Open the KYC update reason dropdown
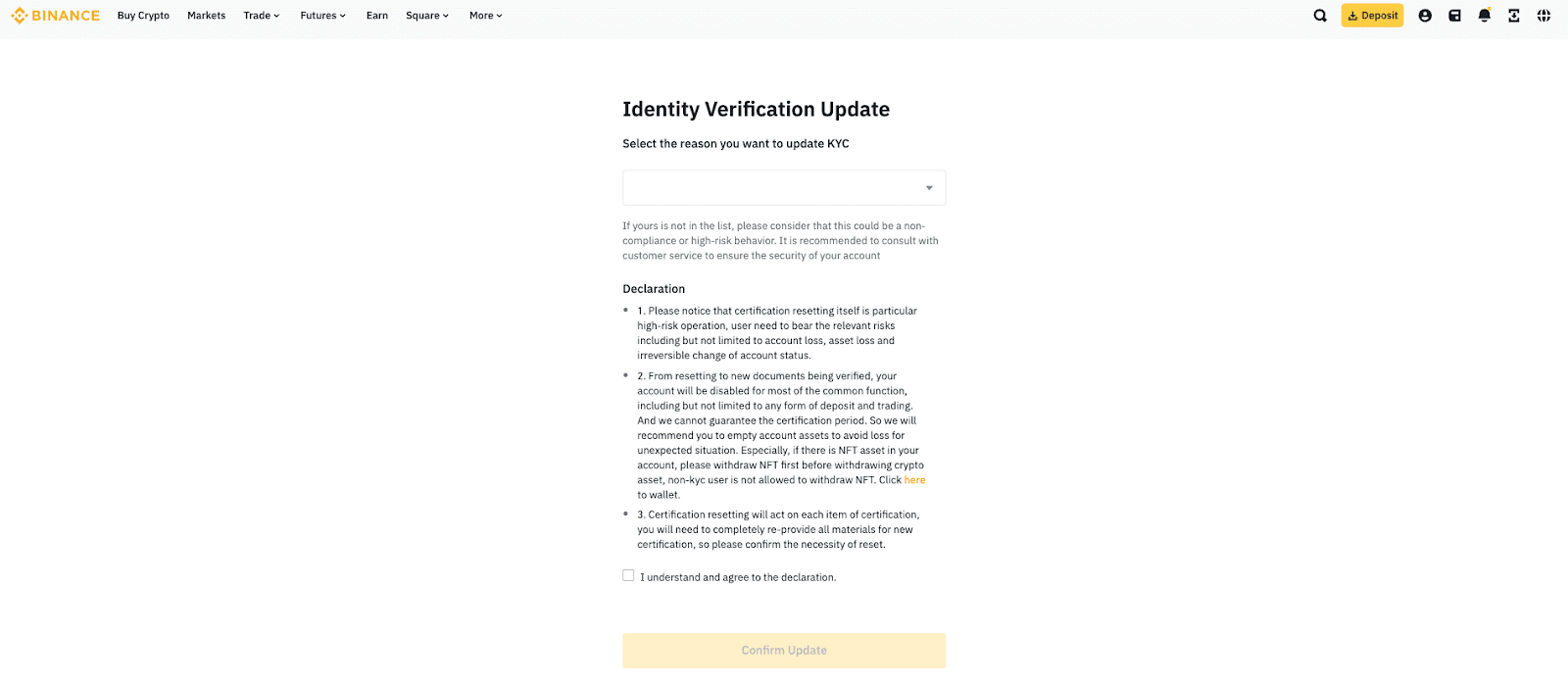 coord(784,188)
